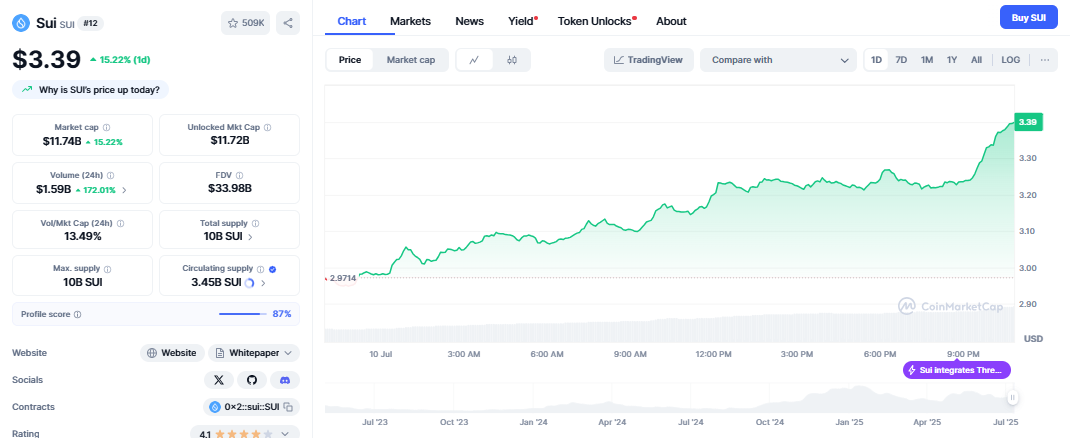The image size is (1070, 438).
Task: Click the Profile score progress bar
Action: [x=243, y=315]
